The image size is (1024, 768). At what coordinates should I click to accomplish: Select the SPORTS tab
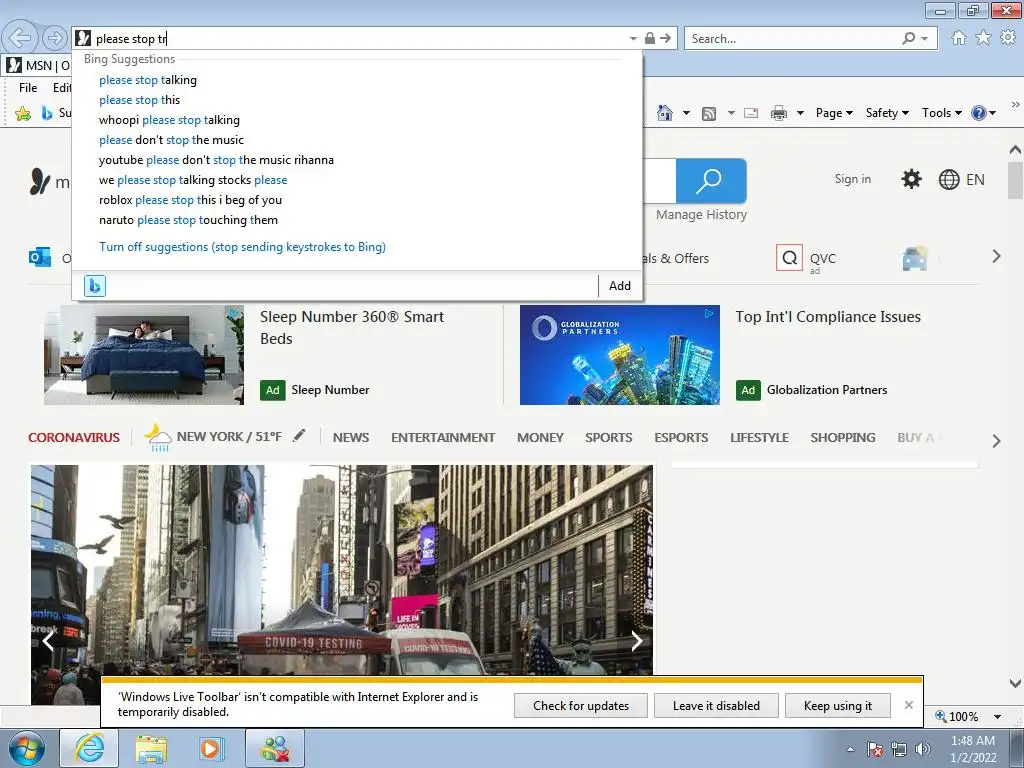[609, 438]
